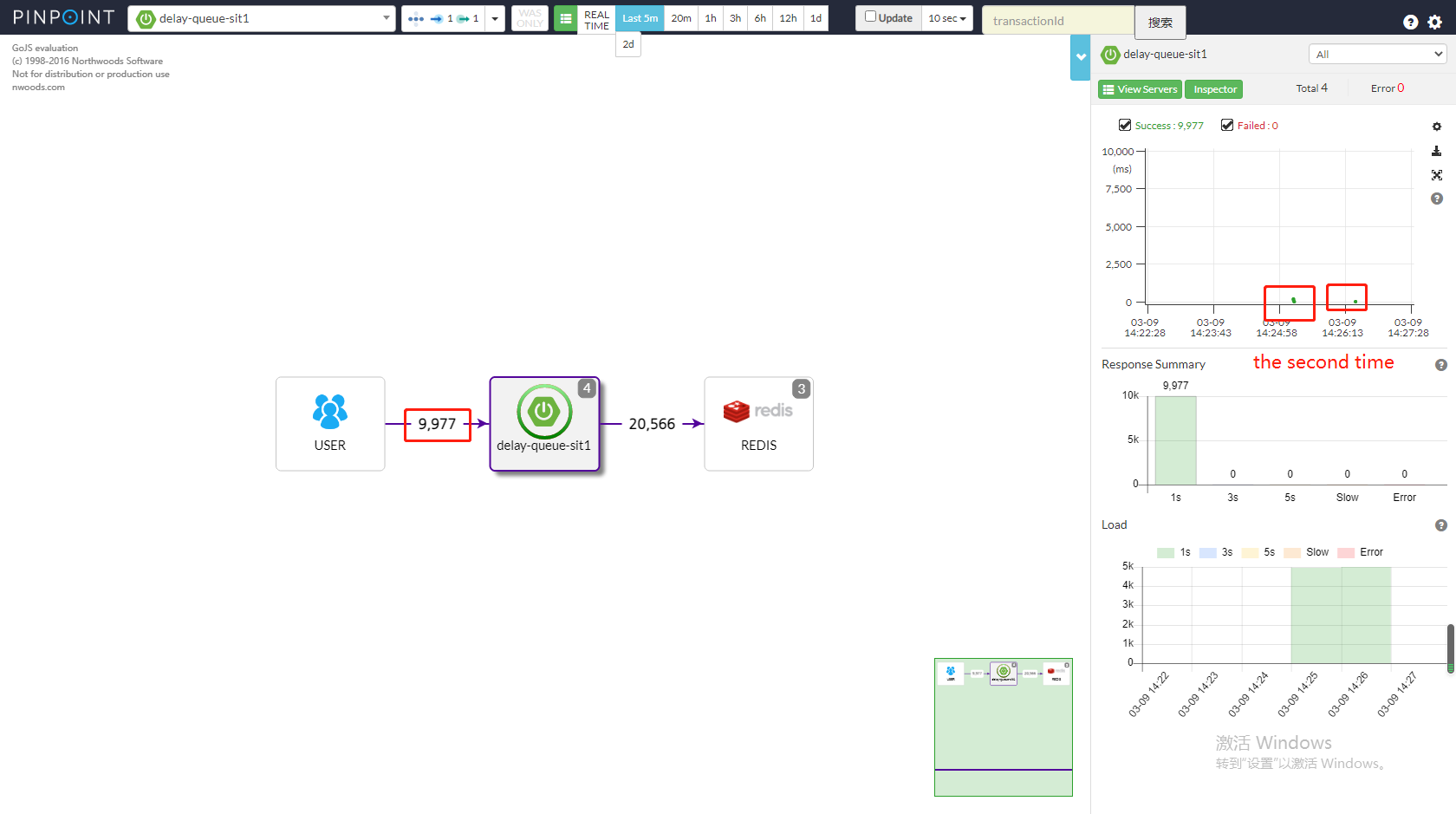Click the View Servers button

click(x=1140, y=89)
